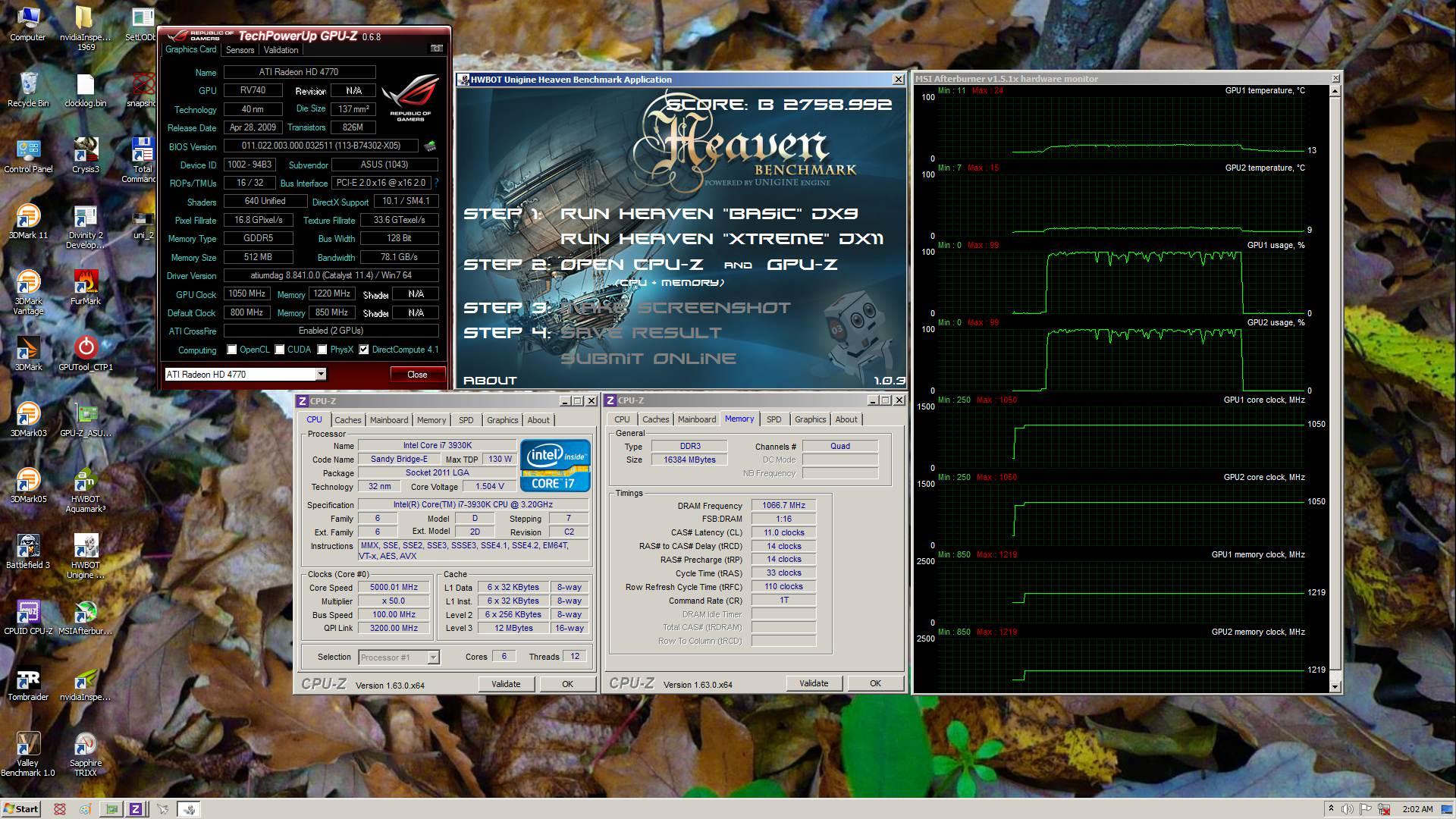Image resolution: width=1456 pixels, height=819 pixels.
Task: Open the SPD tab in left CPU-Z
Action: [x=466, y=420]
